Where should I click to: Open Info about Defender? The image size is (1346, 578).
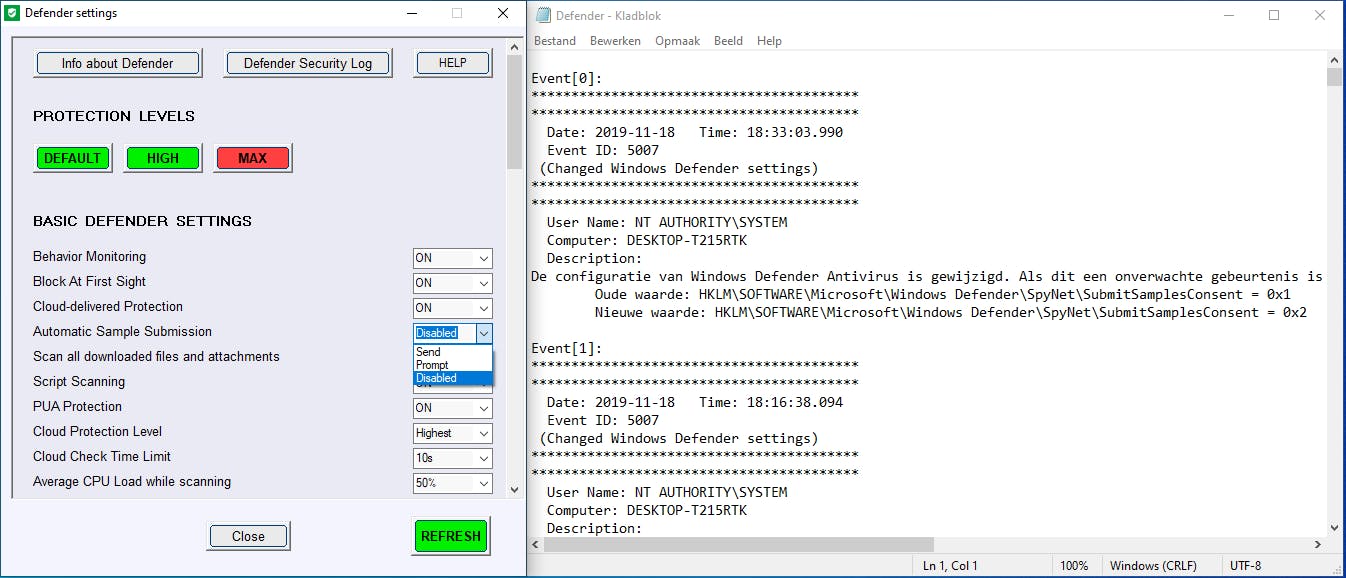(118, 63)
